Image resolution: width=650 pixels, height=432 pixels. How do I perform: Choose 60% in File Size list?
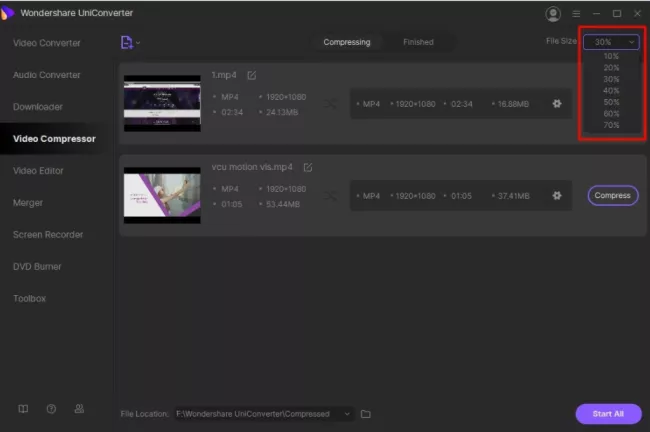click(611, 114)
